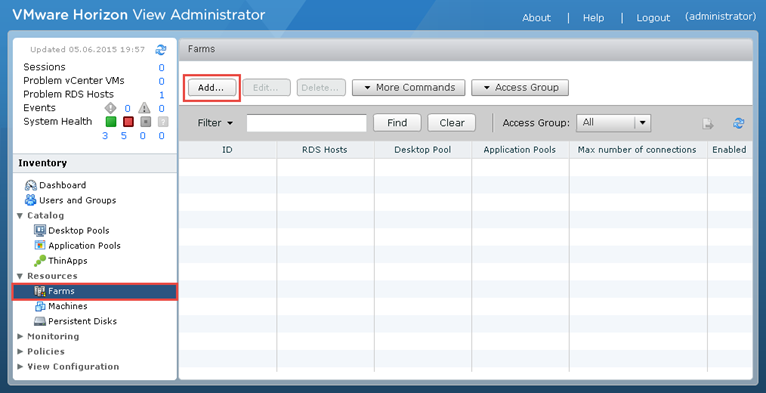
Task: Click the Dashboard icon in Inventory
Action: pyautogui.click(x=31, y=185)
